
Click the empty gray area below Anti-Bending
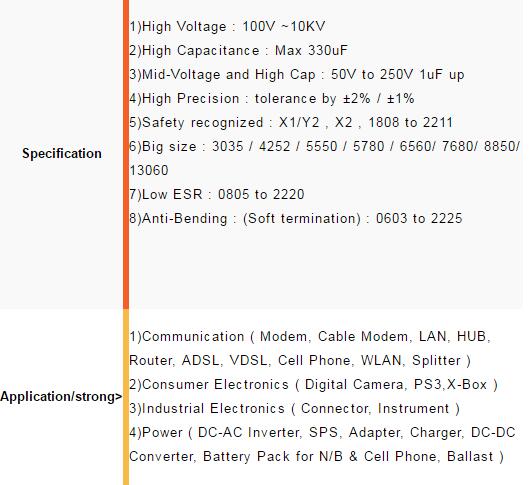point(325,268)
